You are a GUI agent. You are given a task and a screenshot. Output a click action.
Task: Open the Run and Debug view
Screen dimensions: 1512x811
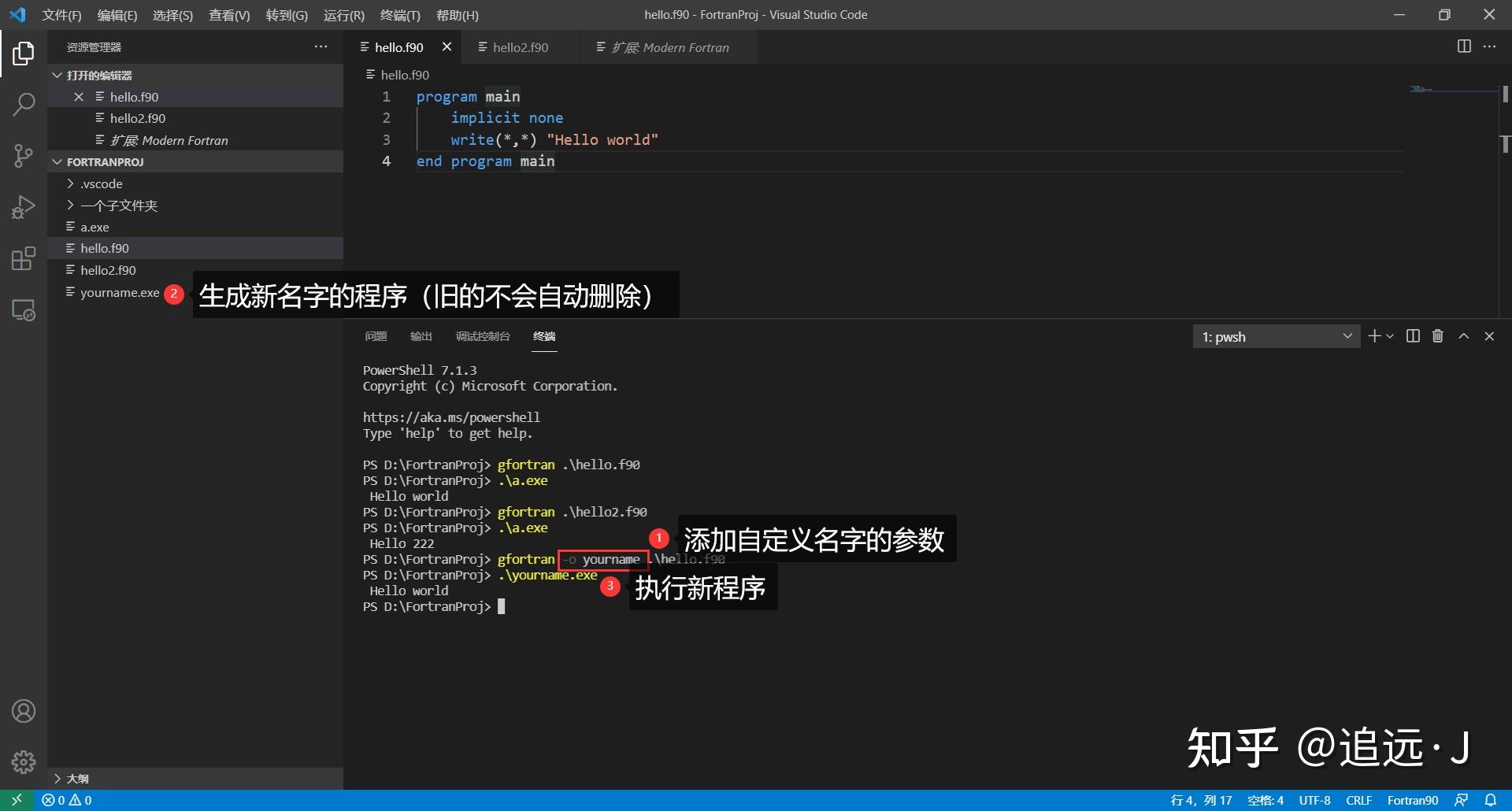(24, 206)
